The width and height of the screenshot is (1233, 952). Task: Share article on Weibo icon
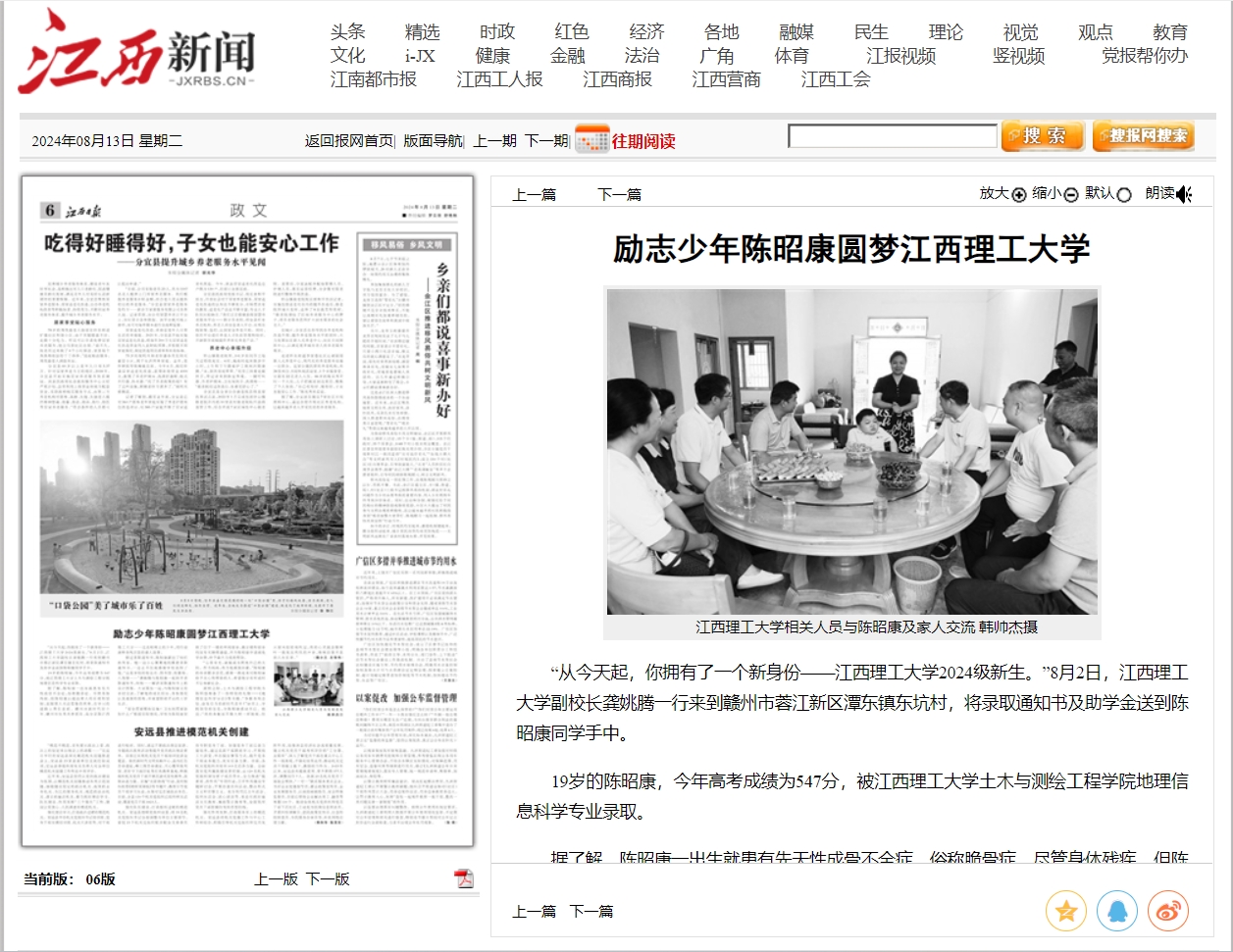(1167, 912)
